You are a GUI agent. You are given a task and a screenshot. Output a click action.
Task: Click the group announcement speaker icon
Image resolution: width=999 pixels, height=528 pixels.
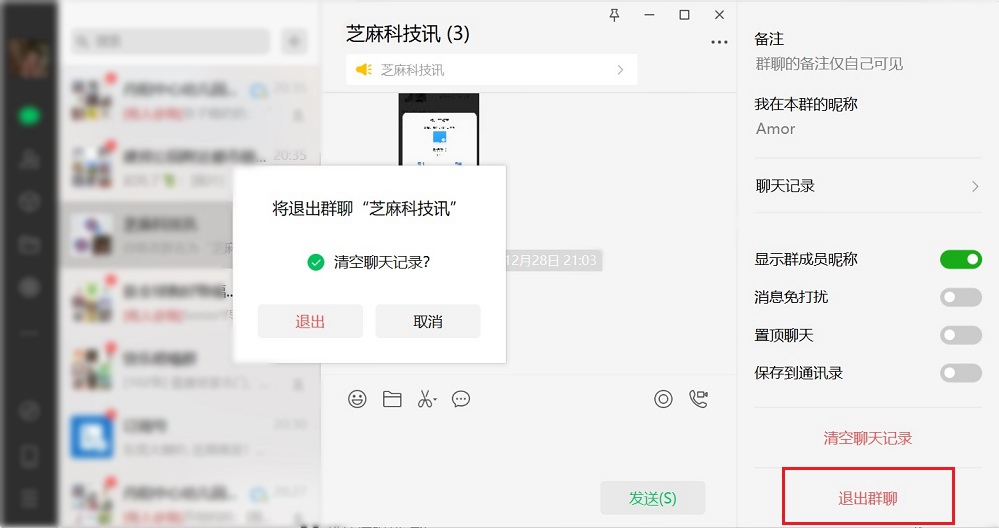coord(364,69)
